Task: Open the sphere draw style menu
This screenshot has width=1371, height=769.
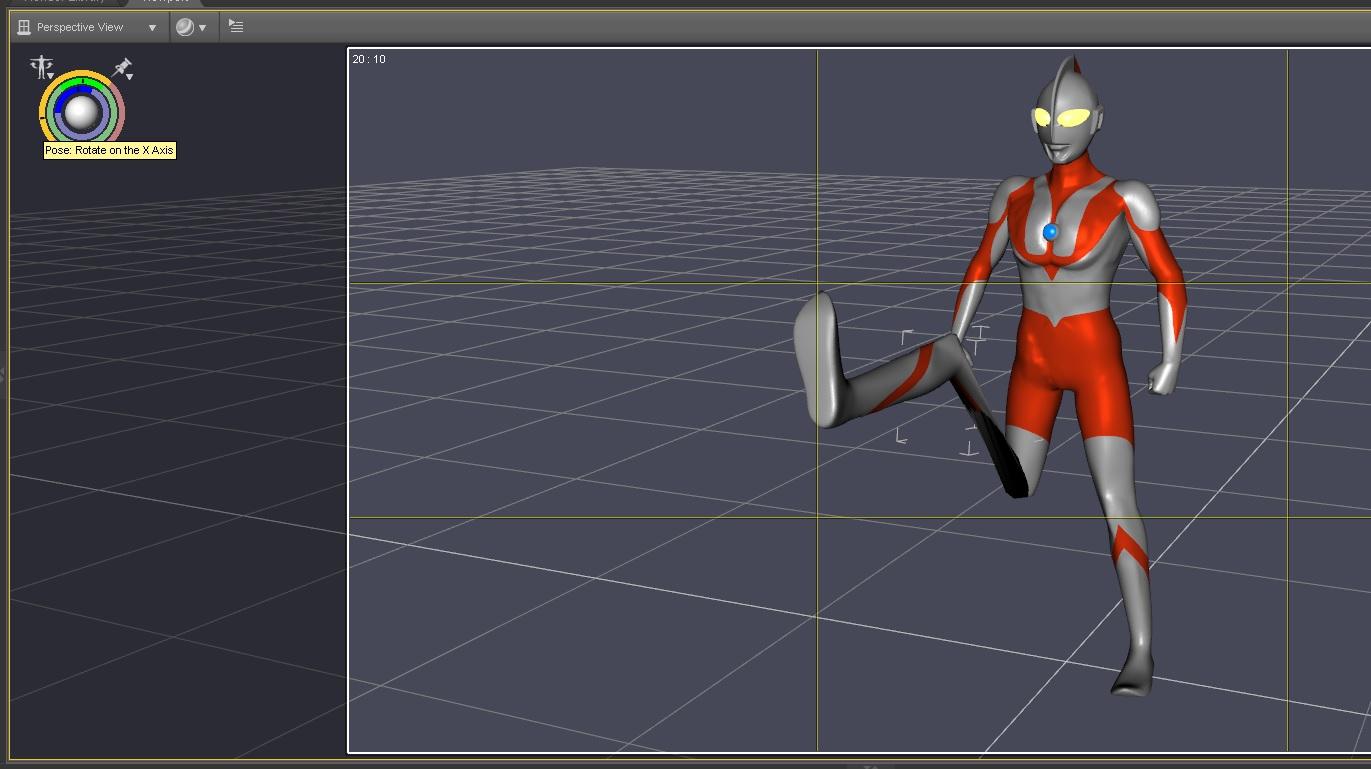Action: (x=191, y=27)
